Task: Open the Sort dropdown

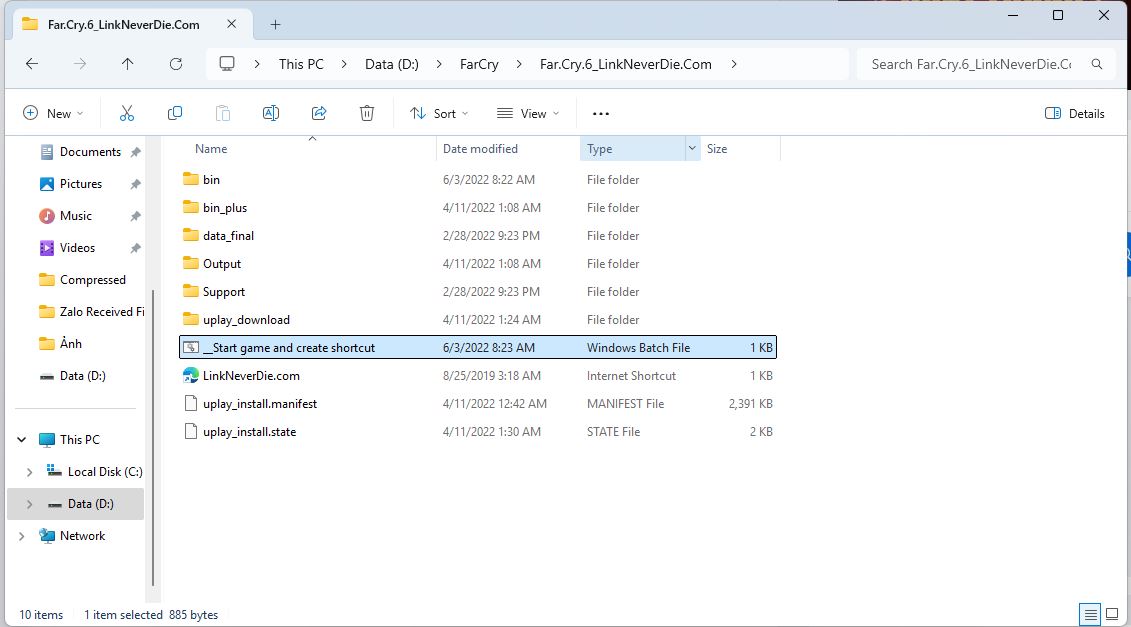Action: pos(438,113)
